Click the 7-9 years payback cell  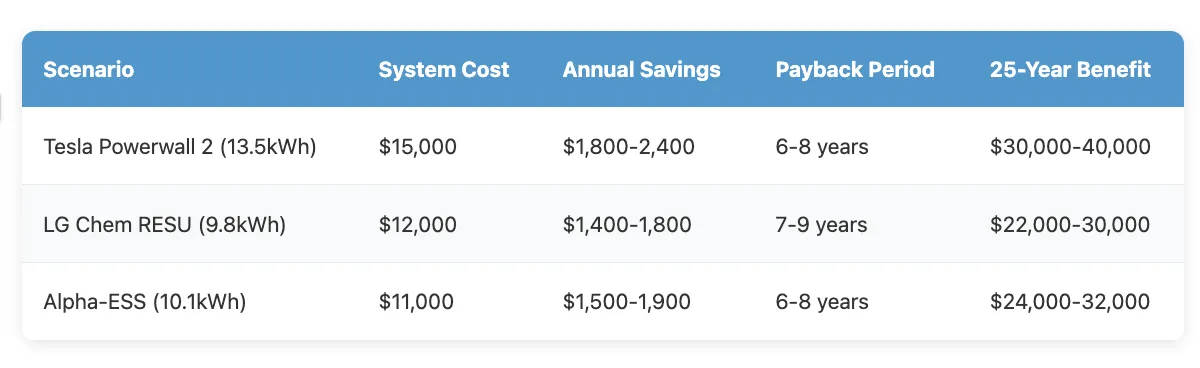tap(822, 225)
